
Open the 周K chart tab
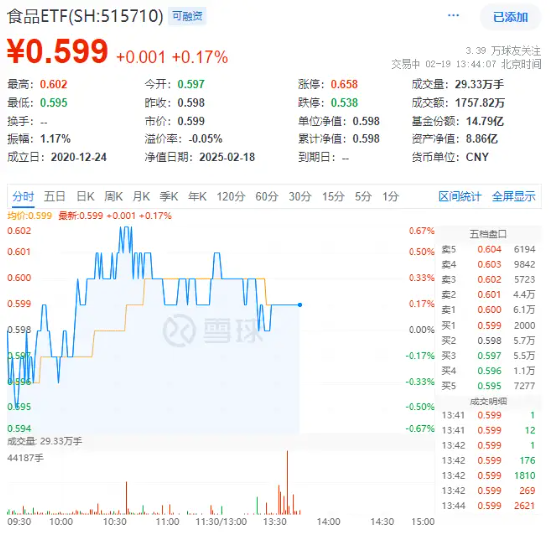[113, 196]
